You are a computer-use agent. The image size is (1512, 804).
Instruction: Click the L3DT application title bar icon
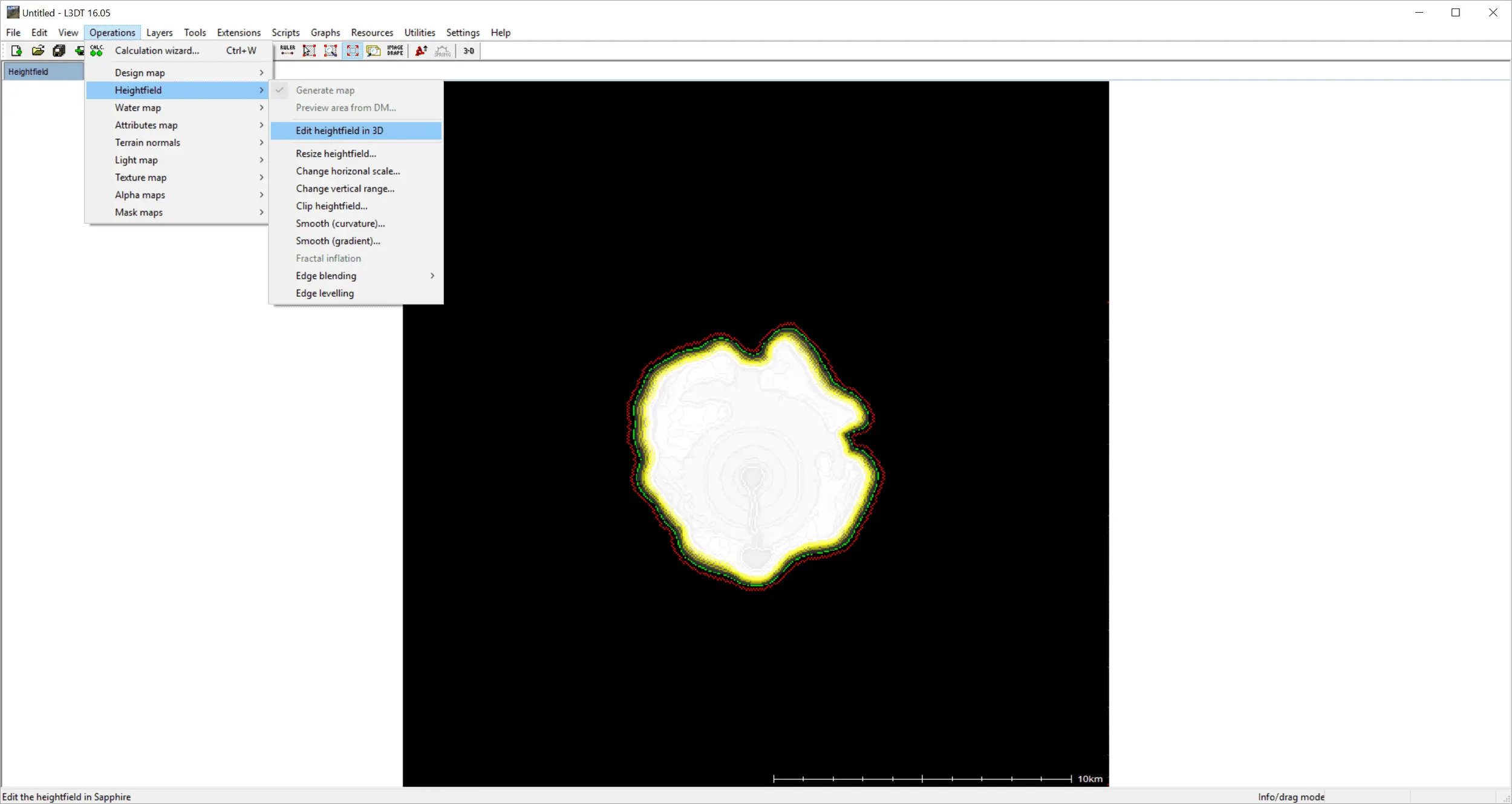[x=13, y=12]
